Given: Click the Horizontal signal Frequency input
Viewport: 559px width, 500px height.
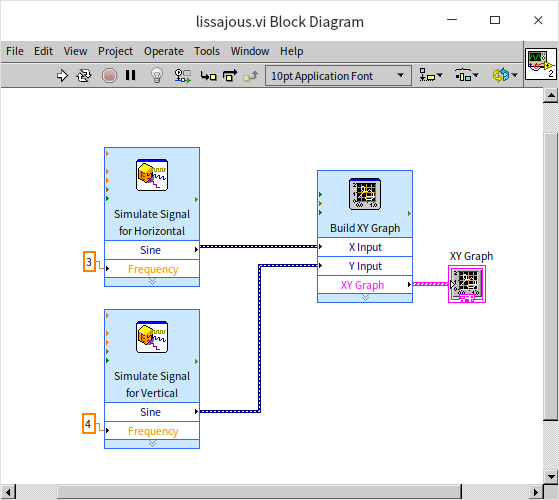Looking at the screenshot, I should (152, 269).
